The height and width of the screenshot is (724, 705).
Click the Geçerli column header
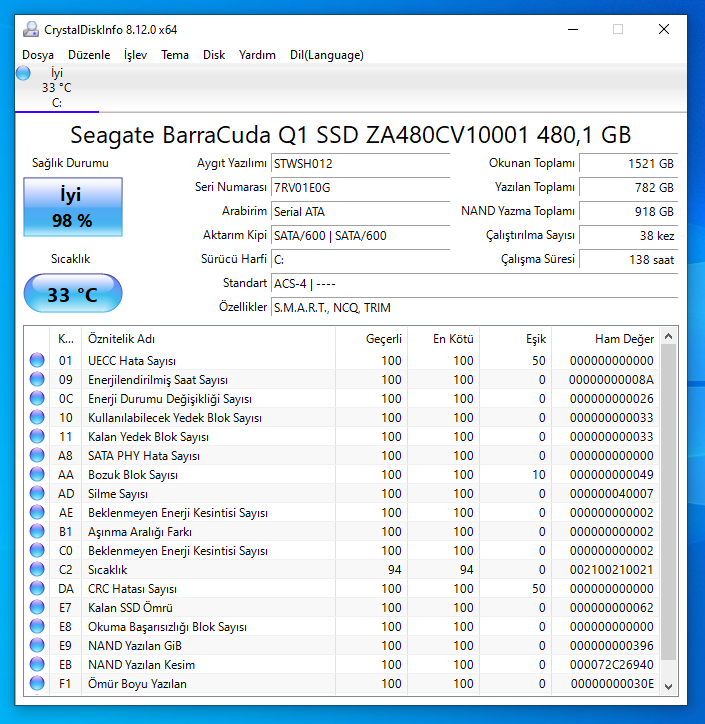point(371,339)
